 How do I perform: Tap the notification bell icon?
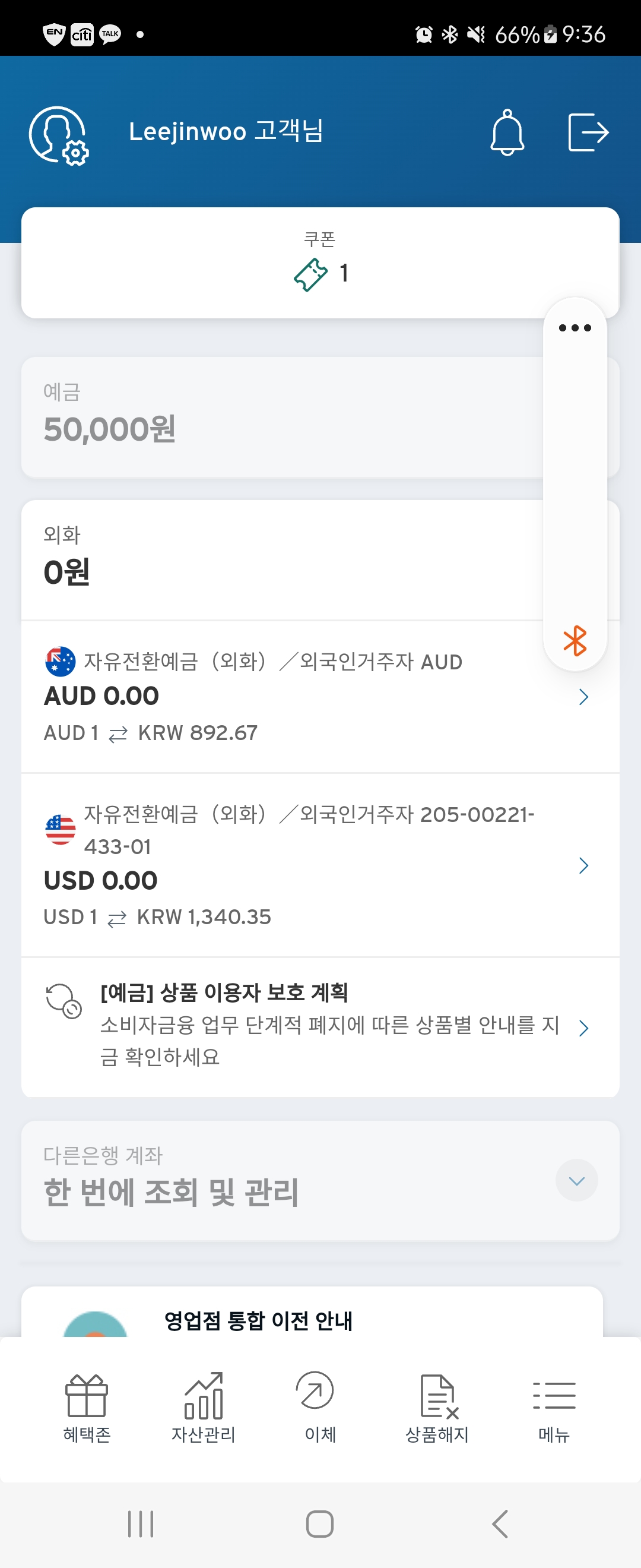(x=507, y=132)
